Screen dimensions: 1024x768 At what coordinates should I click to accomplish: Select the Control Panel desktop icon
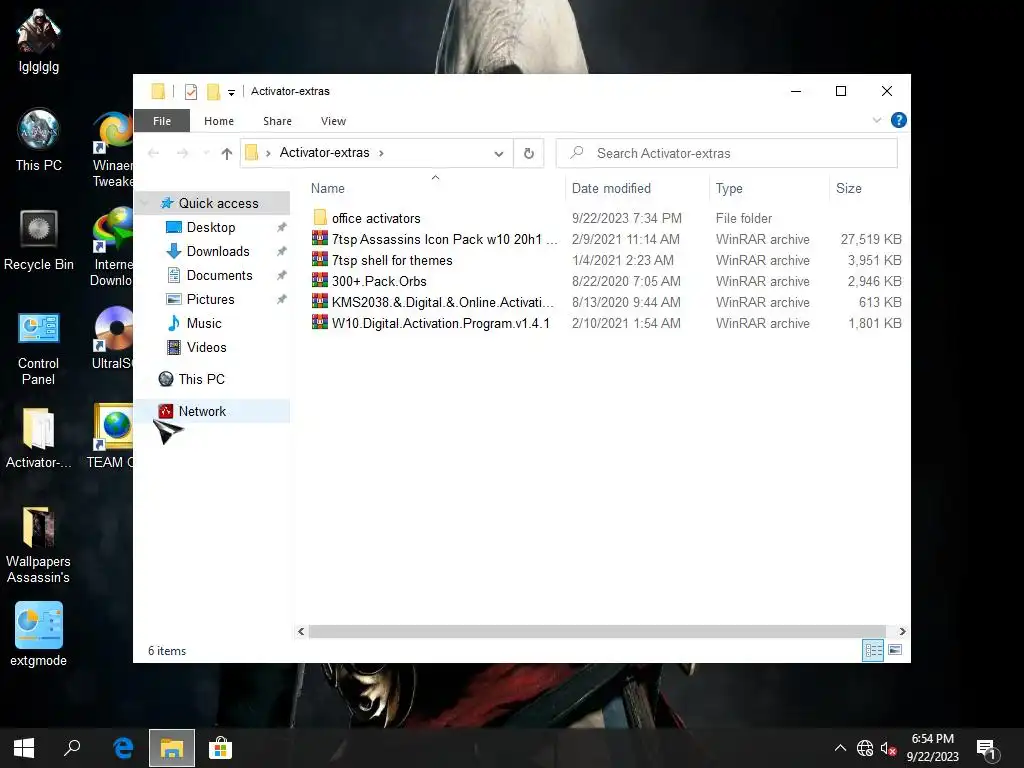coord(39,348)
